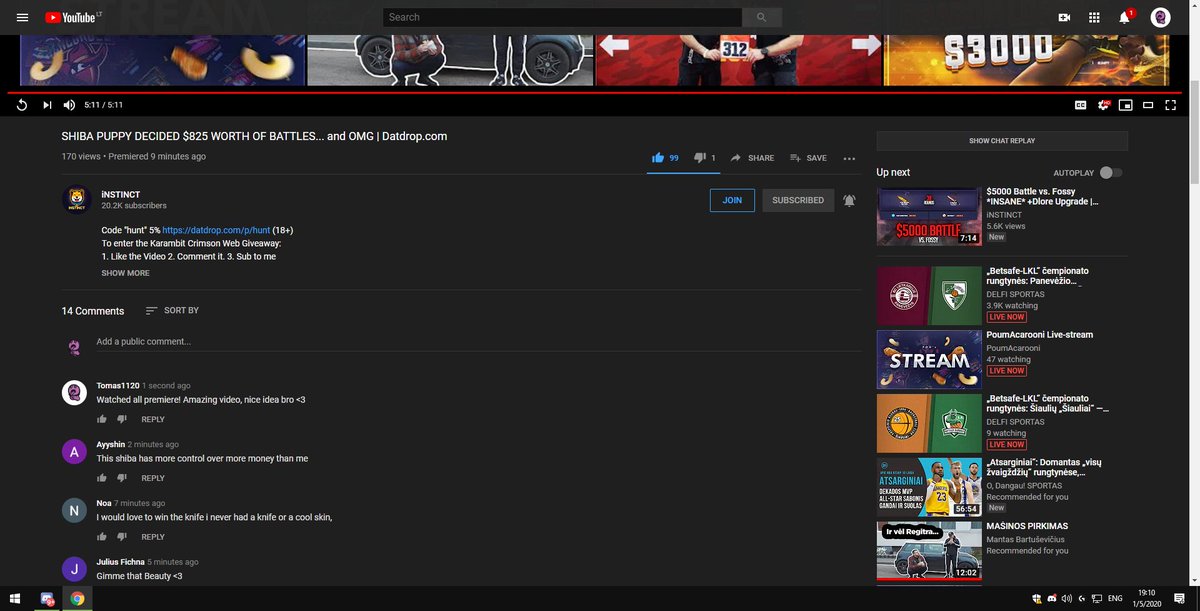
Task: Enter full screen mode
Action: click(1170, 105)
